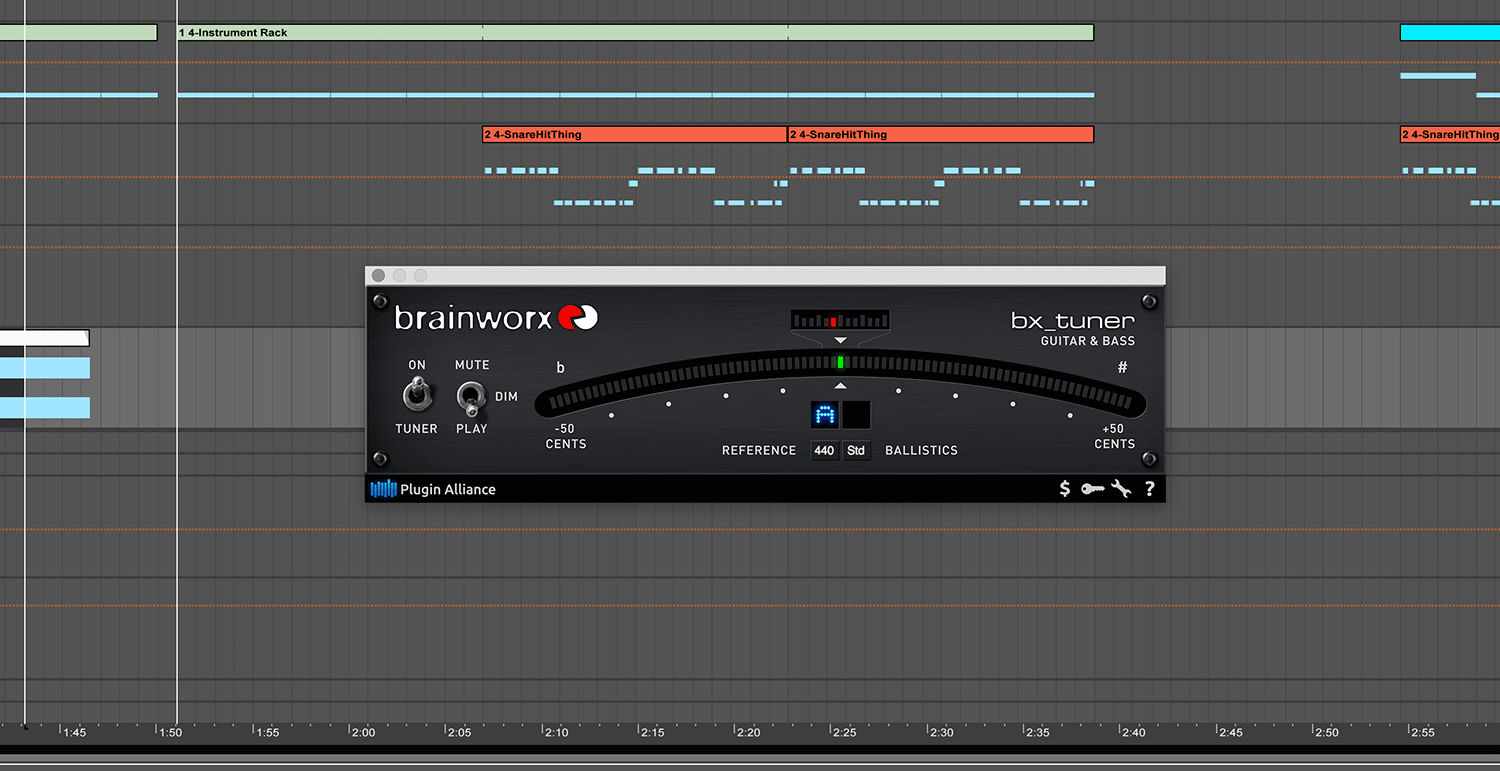
Task: Jump to the 1:45 timeline marker
Action: click(74, 733)
